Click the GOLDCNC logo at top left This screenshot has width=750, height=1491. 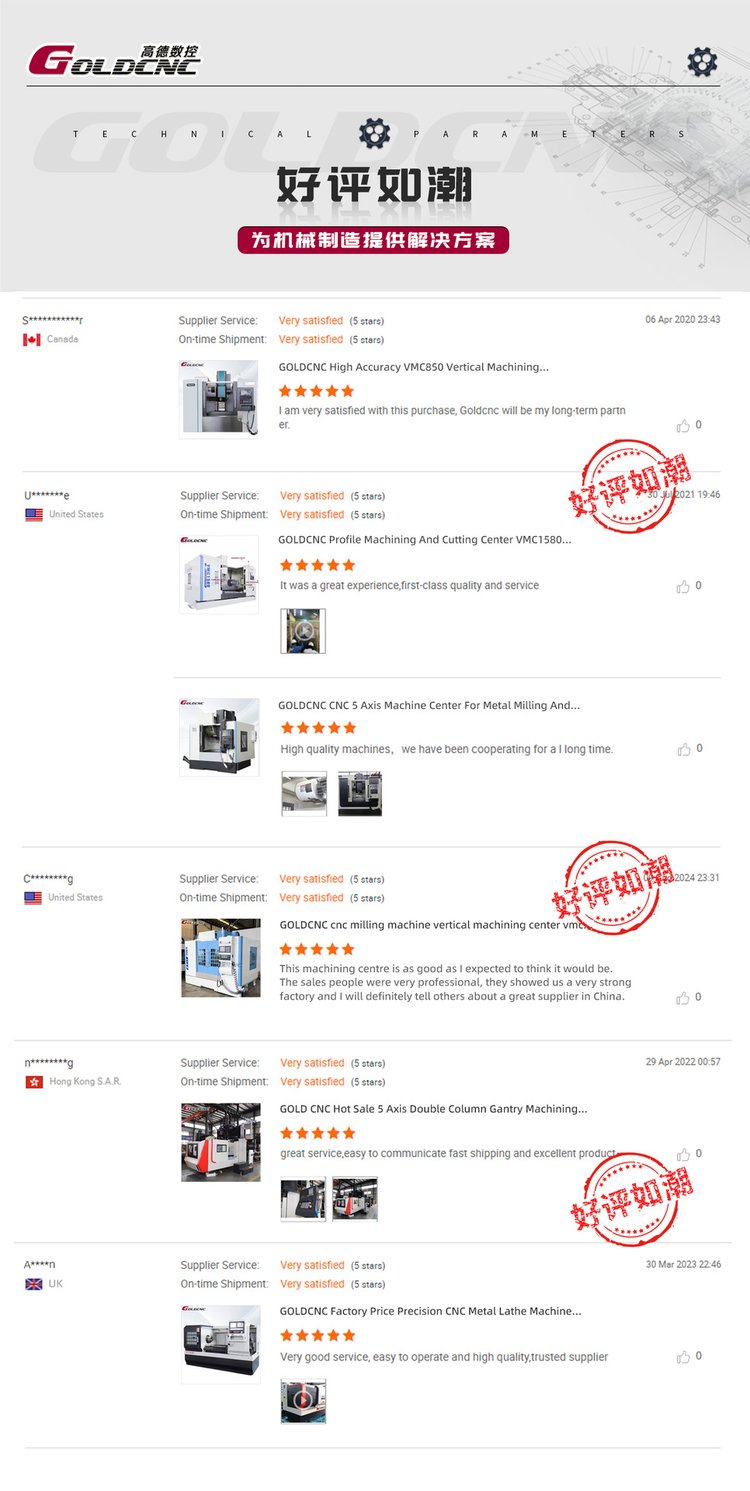tap(113, 60)
